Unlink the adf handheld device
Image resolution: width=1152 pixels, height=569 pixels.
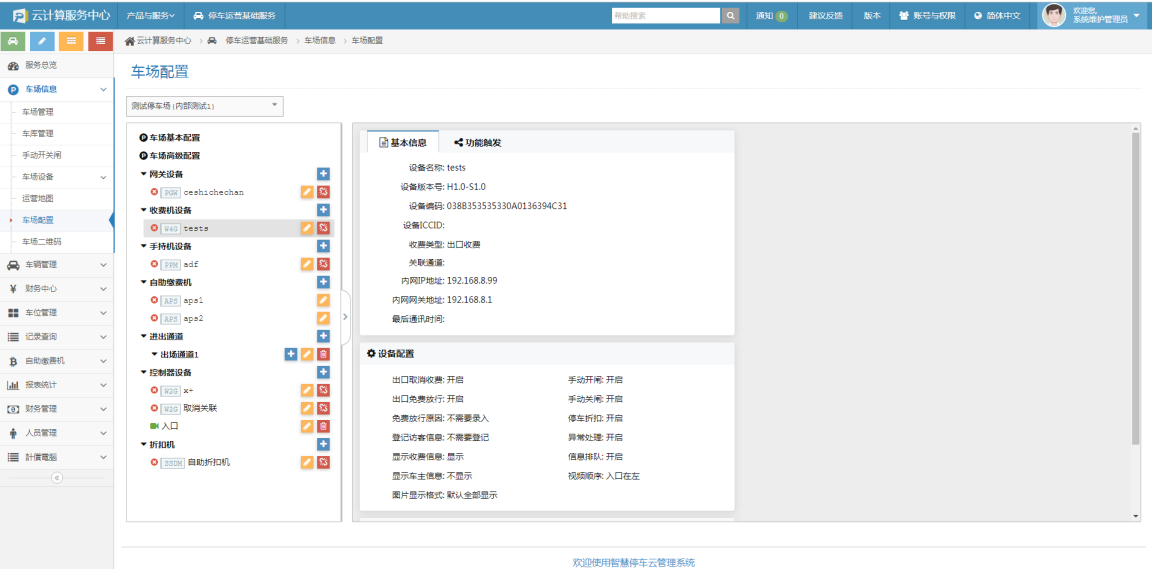pos(323,264)
